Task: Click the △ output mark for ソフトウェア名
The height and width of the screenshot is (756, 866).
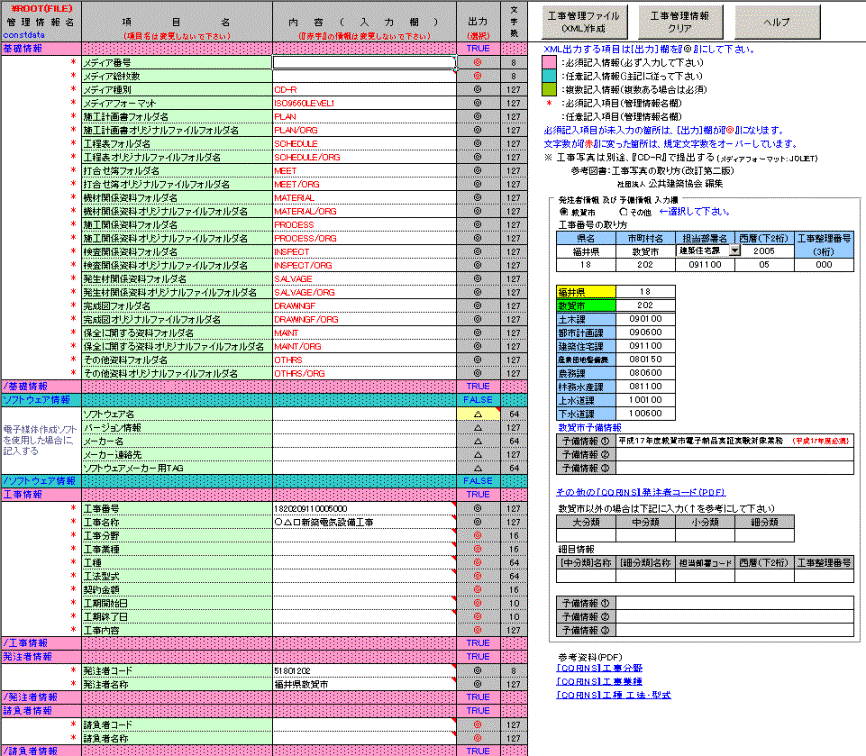Action: point(478,414)
